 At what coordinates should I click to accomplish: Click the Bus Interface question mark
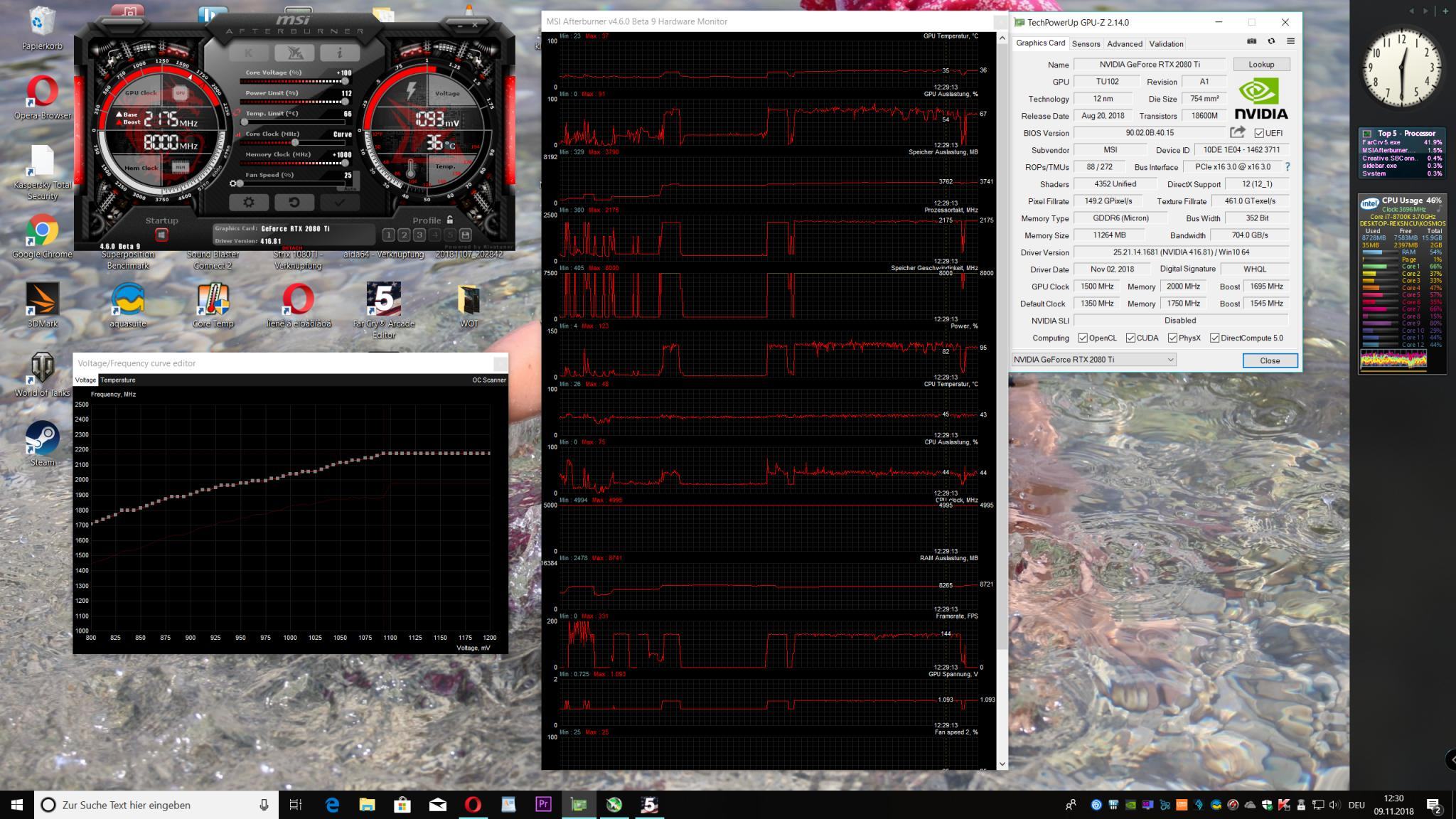(1287, 167)
